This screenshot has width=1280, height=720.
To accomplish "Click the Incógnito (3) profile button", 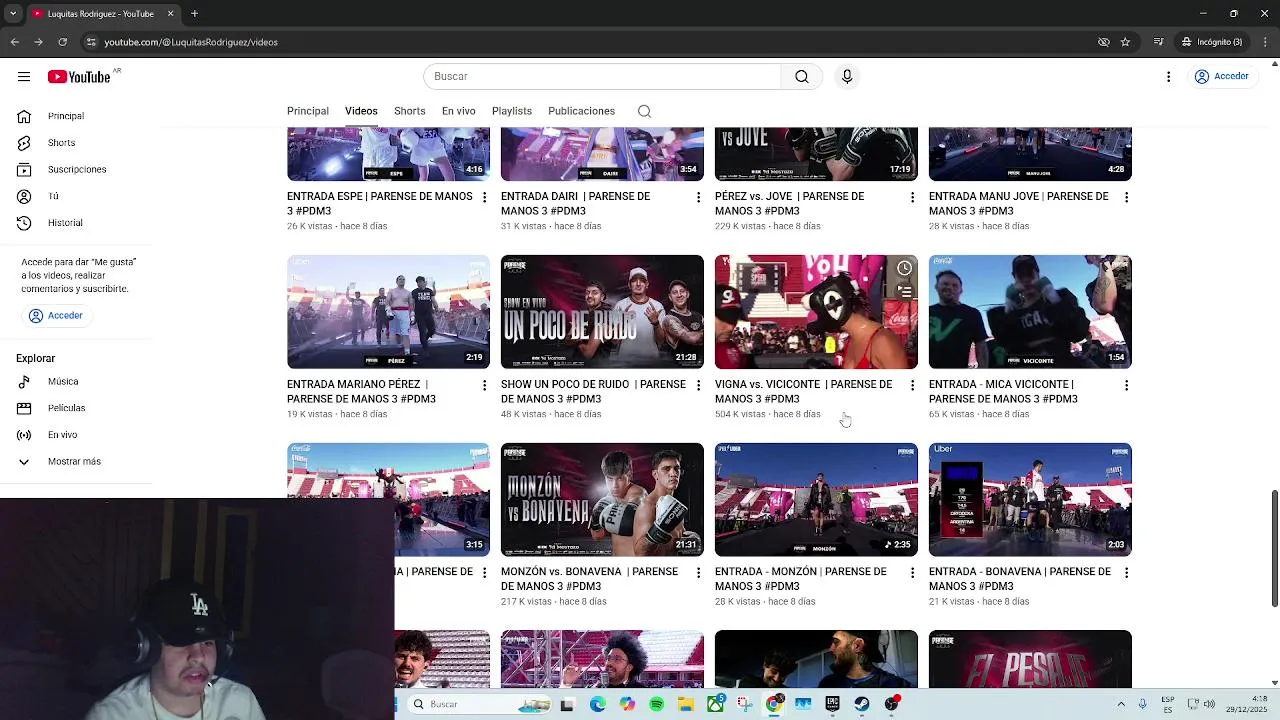I will 1211,42.
